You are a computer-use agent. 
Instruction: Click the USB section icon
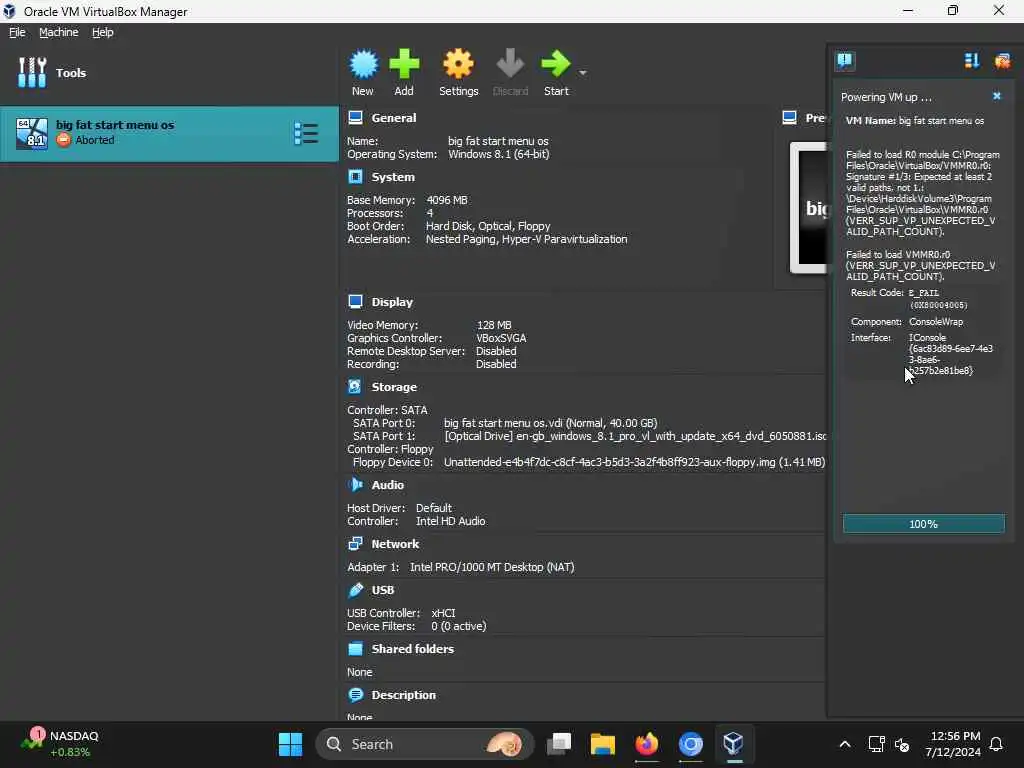[x=355, y=590]
